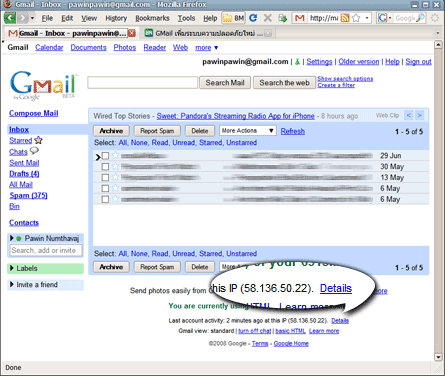The height and width of the screenshot is (376, 445).
Task: Star the 13 May message
Action: click(x=115, y=177)
